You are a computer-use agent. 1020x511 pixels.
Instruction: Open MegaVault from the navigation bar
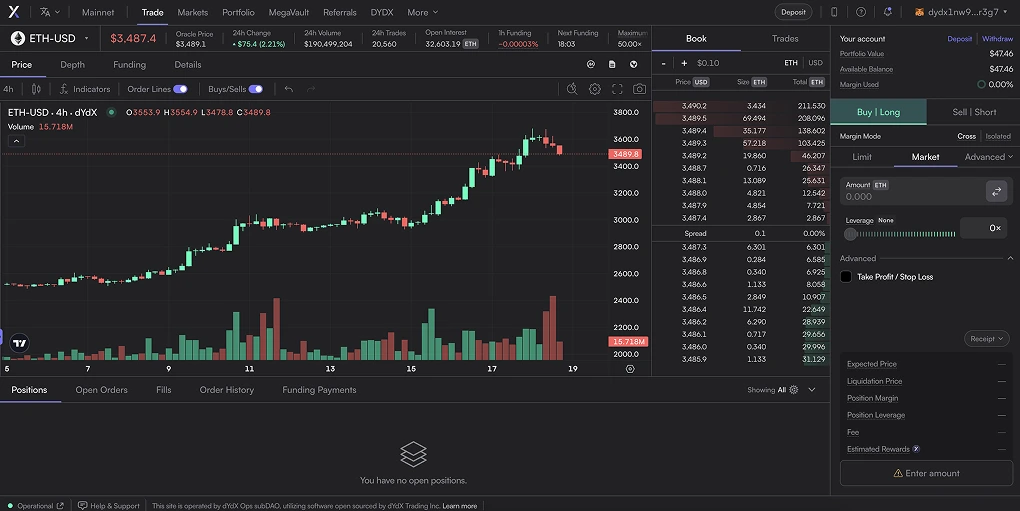click(289, 12)
